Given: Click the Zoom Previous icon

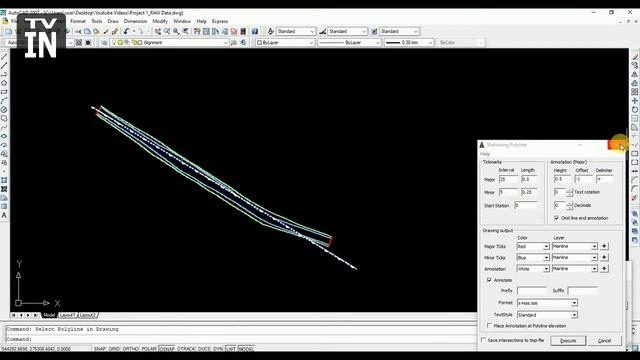Looking at the screenshot, I should click(185, 31).
